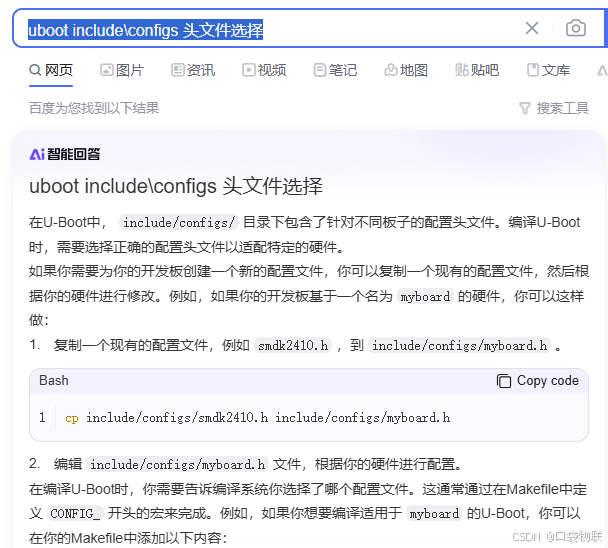The width and height of the screenshot is (608, 548).
Task: Click the picture icon beside 图片
Action: point(106,70)
